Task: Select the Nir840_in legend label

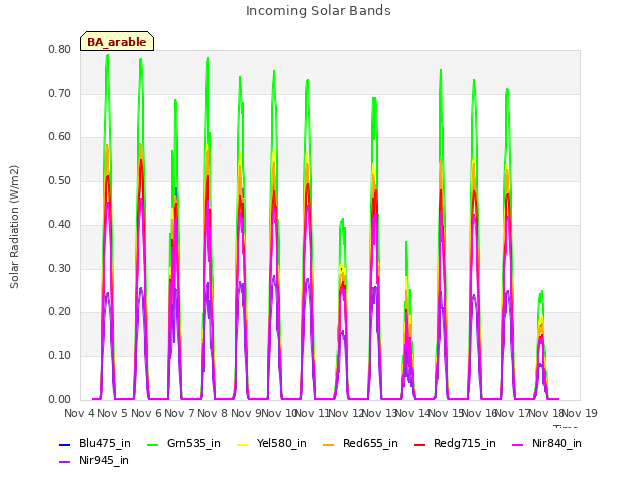Action: tap(557, 443)
